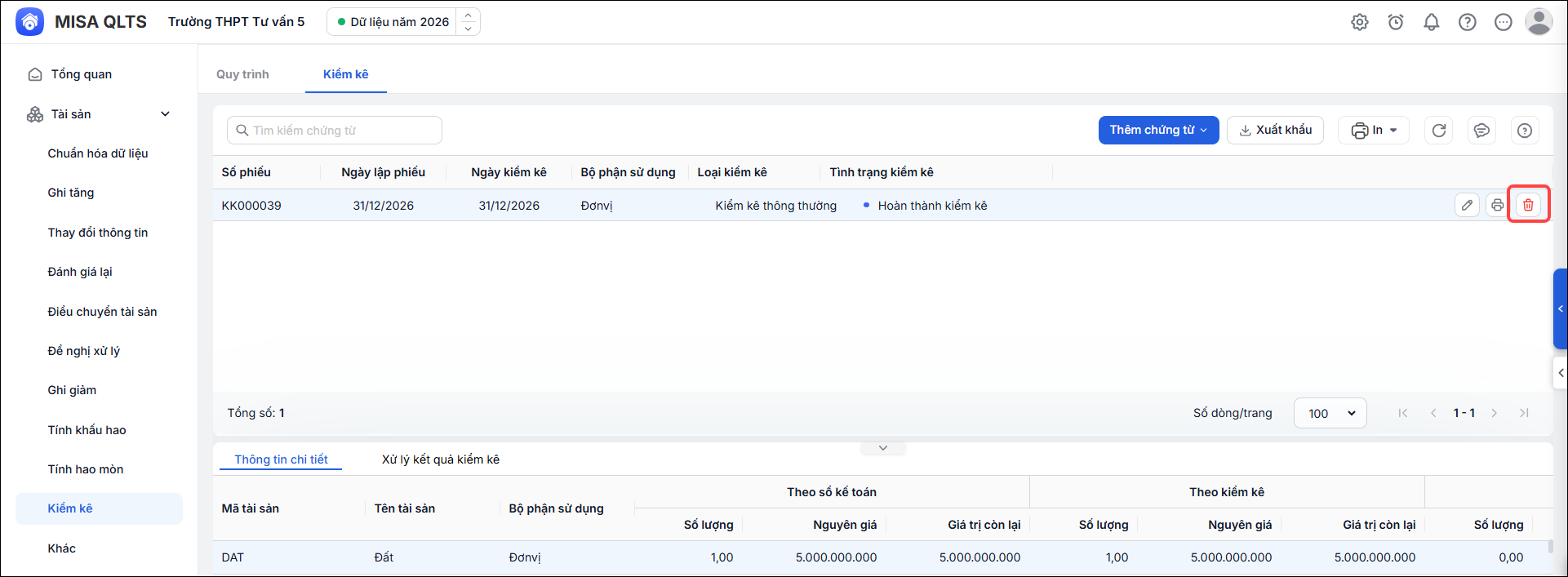Screen dimensions: 1568x577
Task: Click the Kiểm kê thông thường cell
Action: 776,206
